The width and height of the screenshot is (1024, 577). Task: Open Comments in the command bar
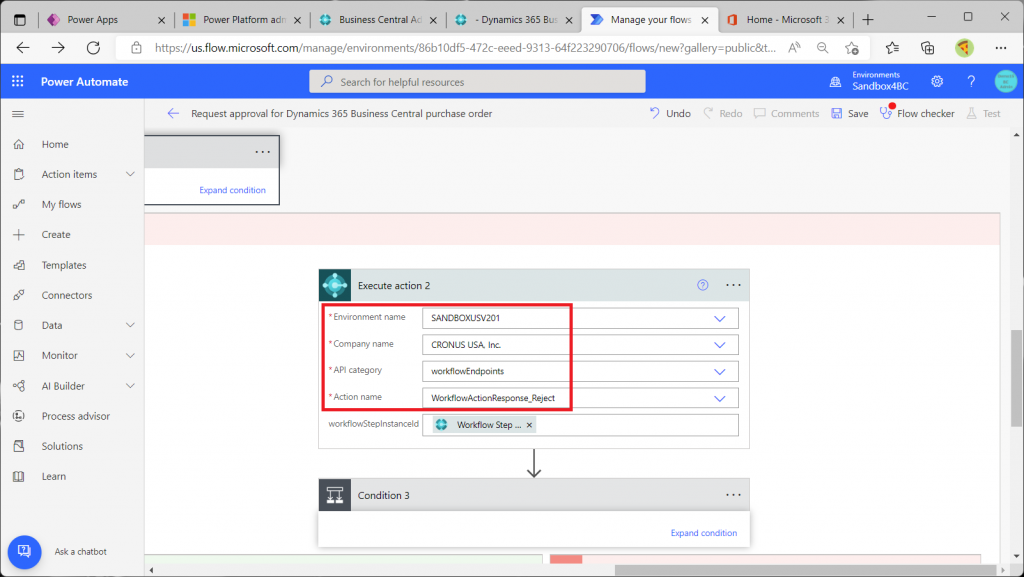[786, 114]
